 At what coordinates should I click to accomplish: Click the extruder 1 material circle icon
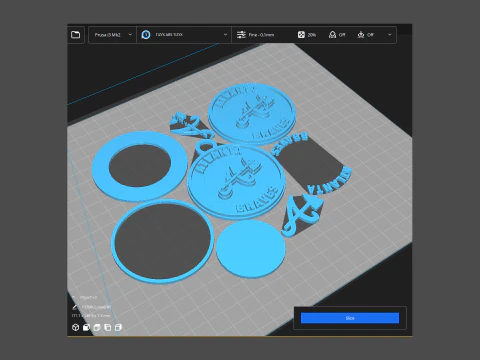(146, 35)
